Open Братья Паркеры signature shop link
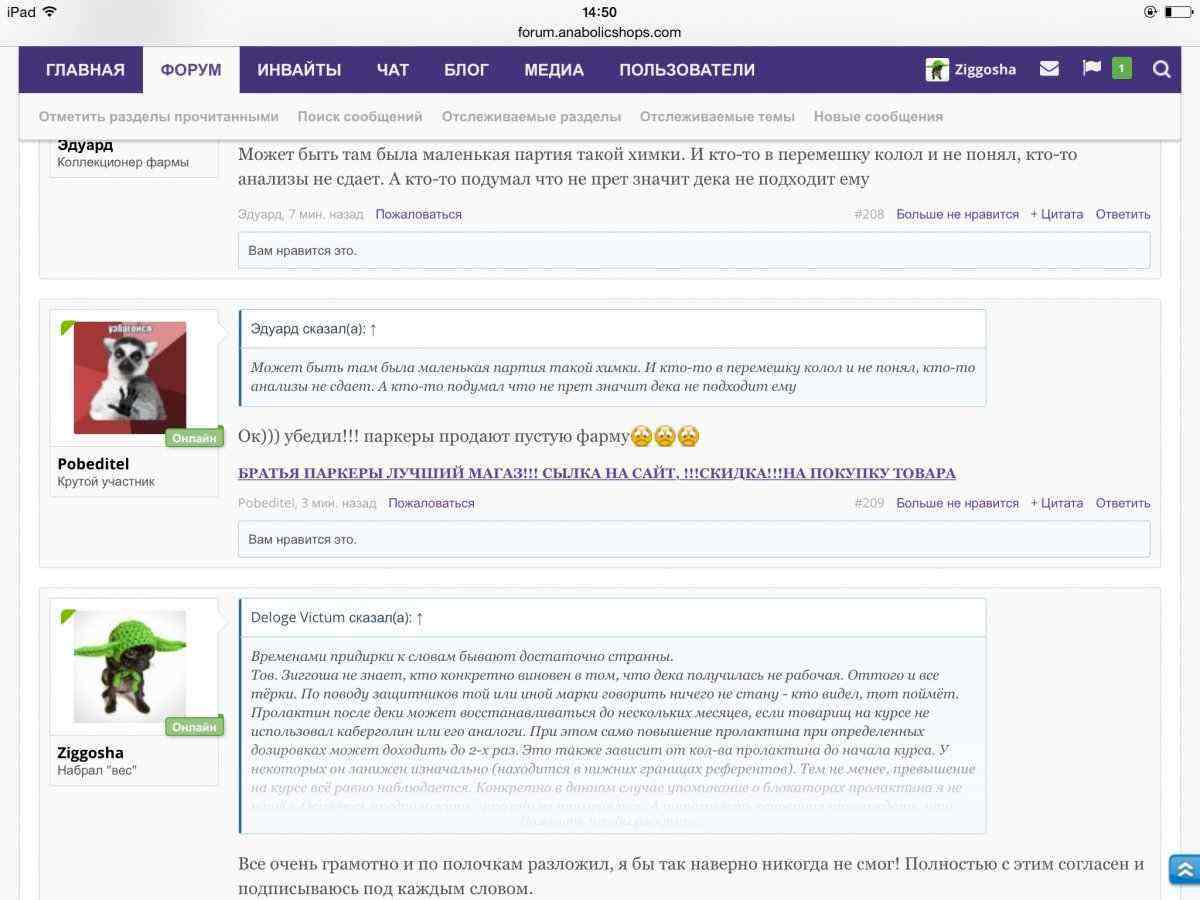The image size is (1200, 900). coord(596,473)
